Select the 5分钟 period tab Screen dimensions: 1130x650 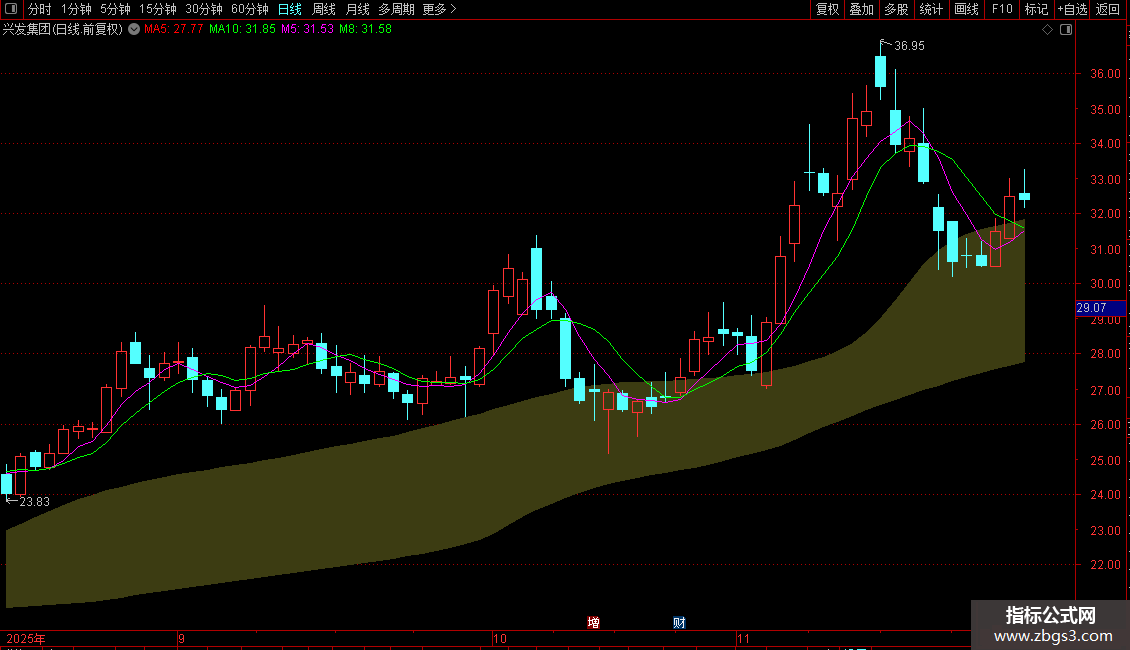[x=115, y=9]
